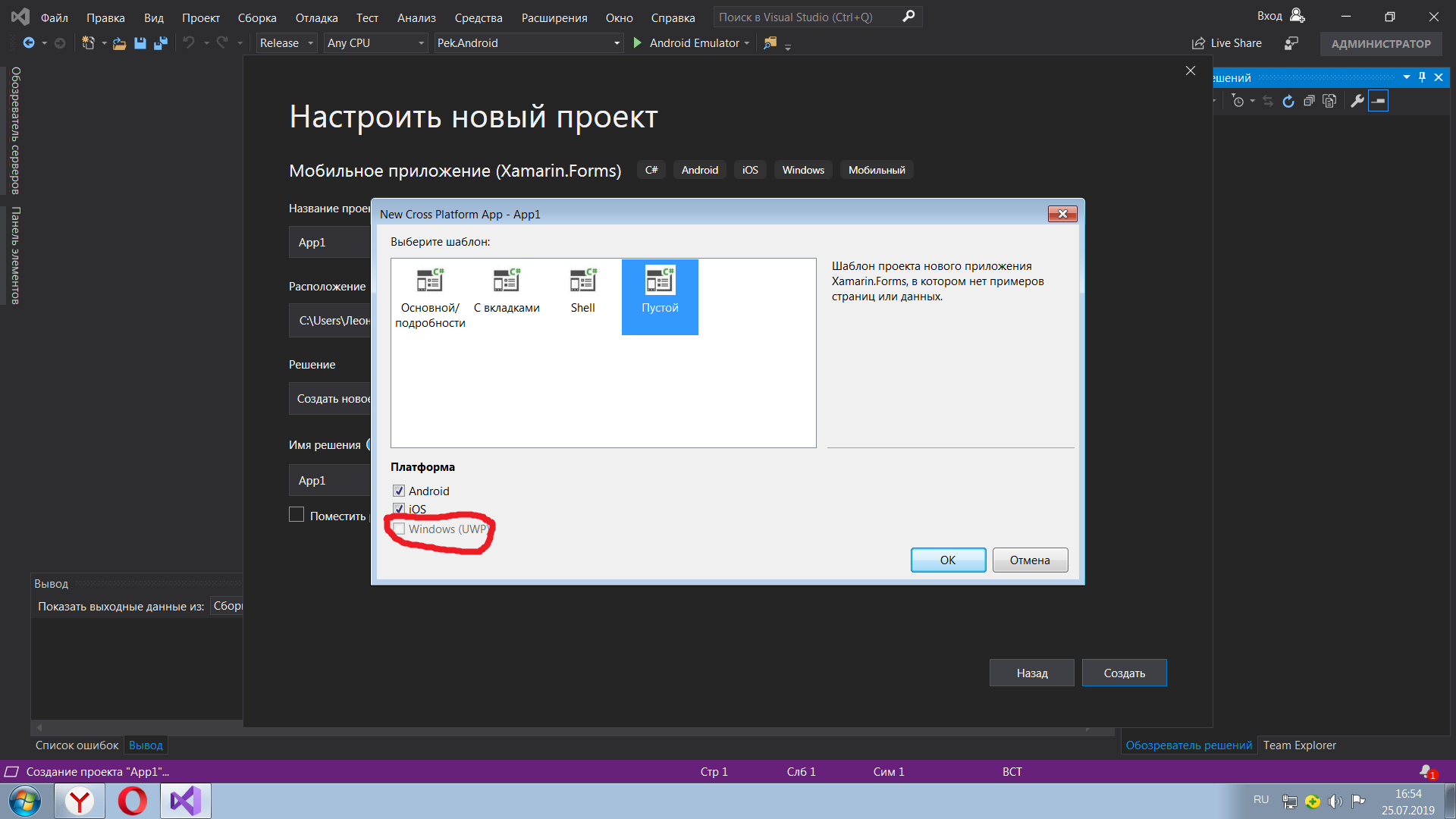Open Properties wrench icon in Solution Explorer
1456x819 pixels.
1357,101
